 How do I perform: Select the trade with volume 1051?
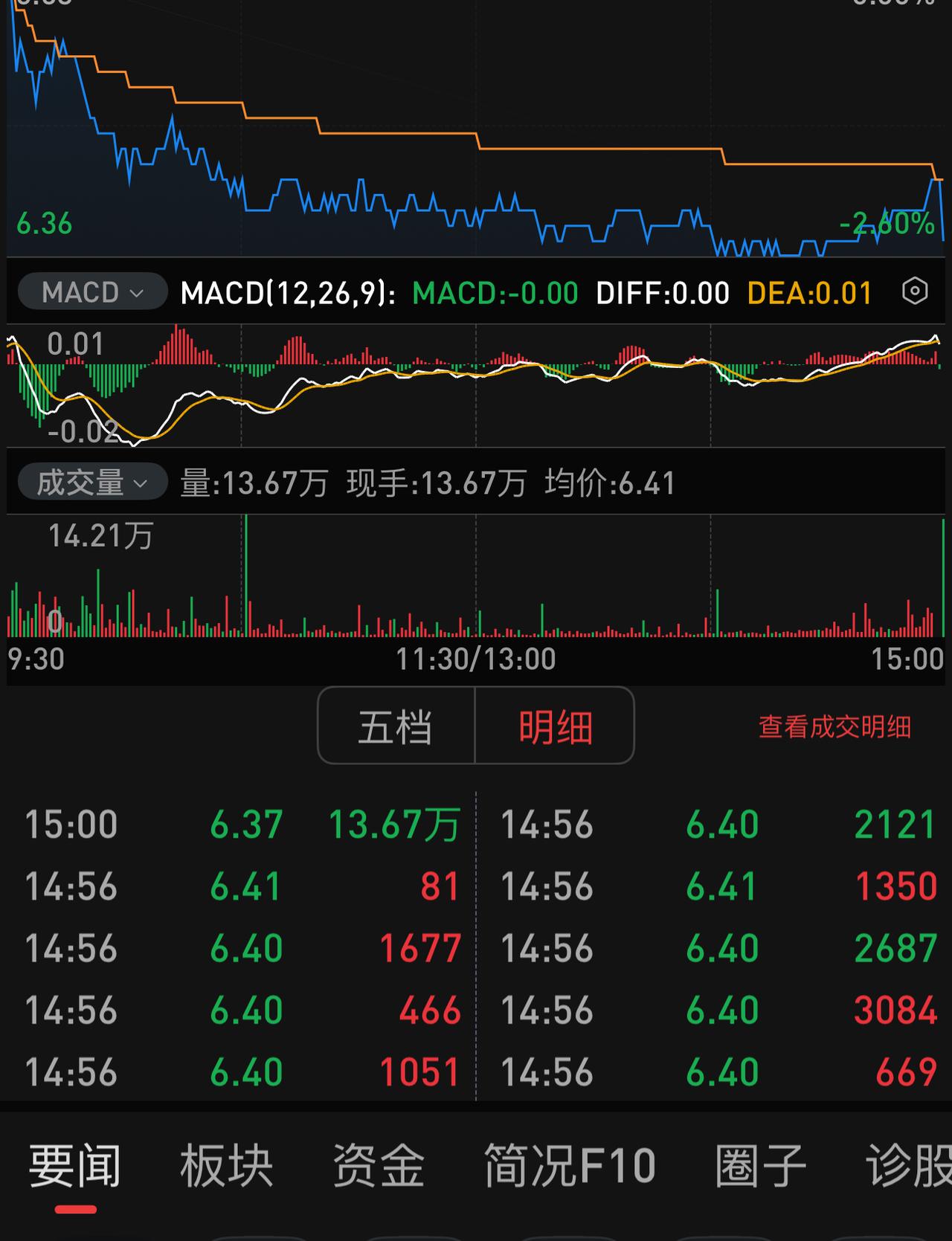pos(419,1071)
